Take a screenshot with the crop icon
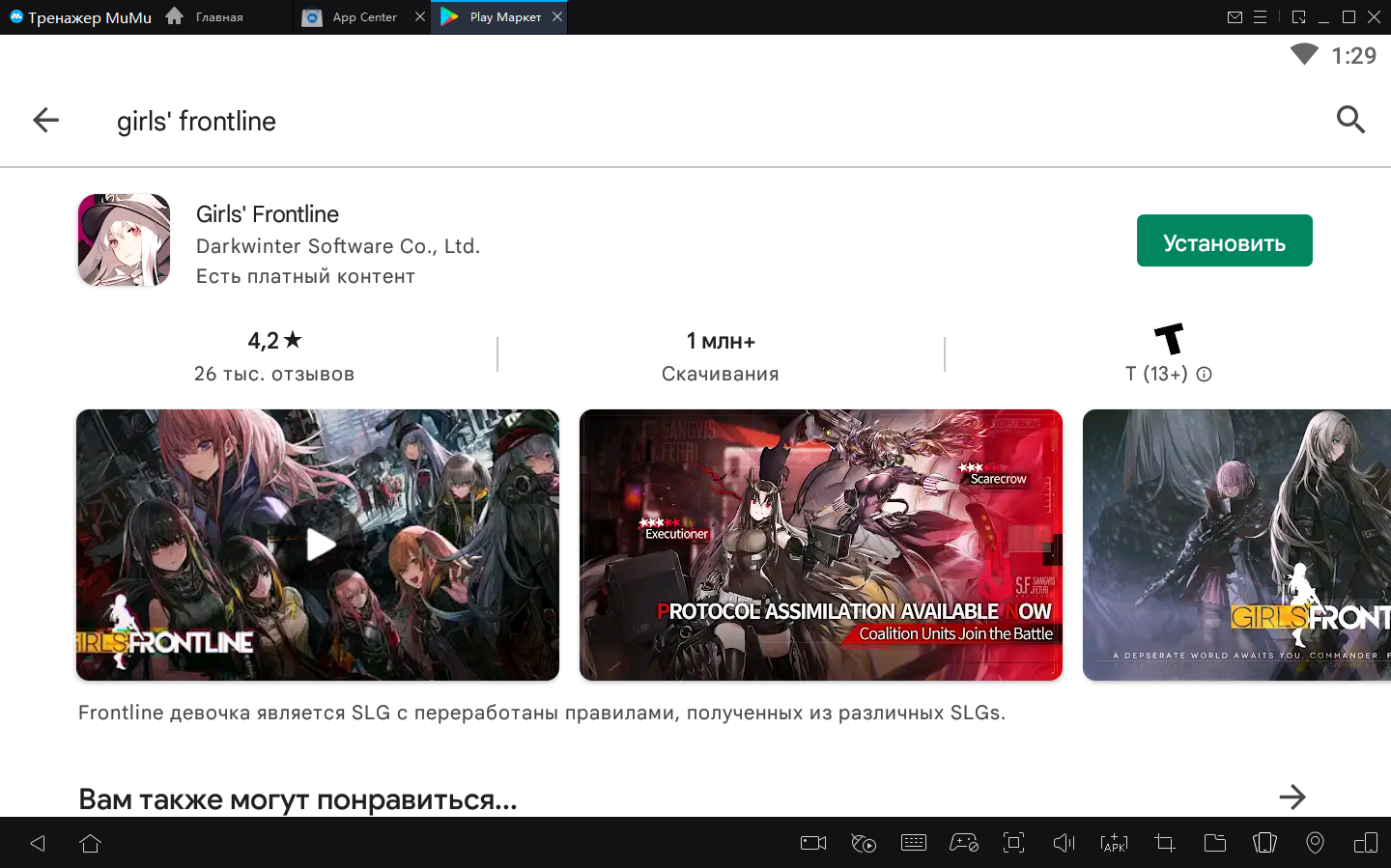This screenshot has height=868, width=1391. click(1164, 843)
